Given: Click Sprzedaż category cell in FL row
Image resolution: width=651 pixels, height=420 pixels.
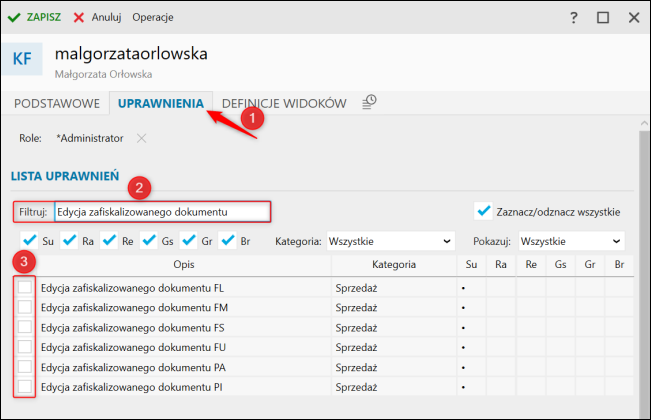Looking at the screenshot, I should point(394,288).
